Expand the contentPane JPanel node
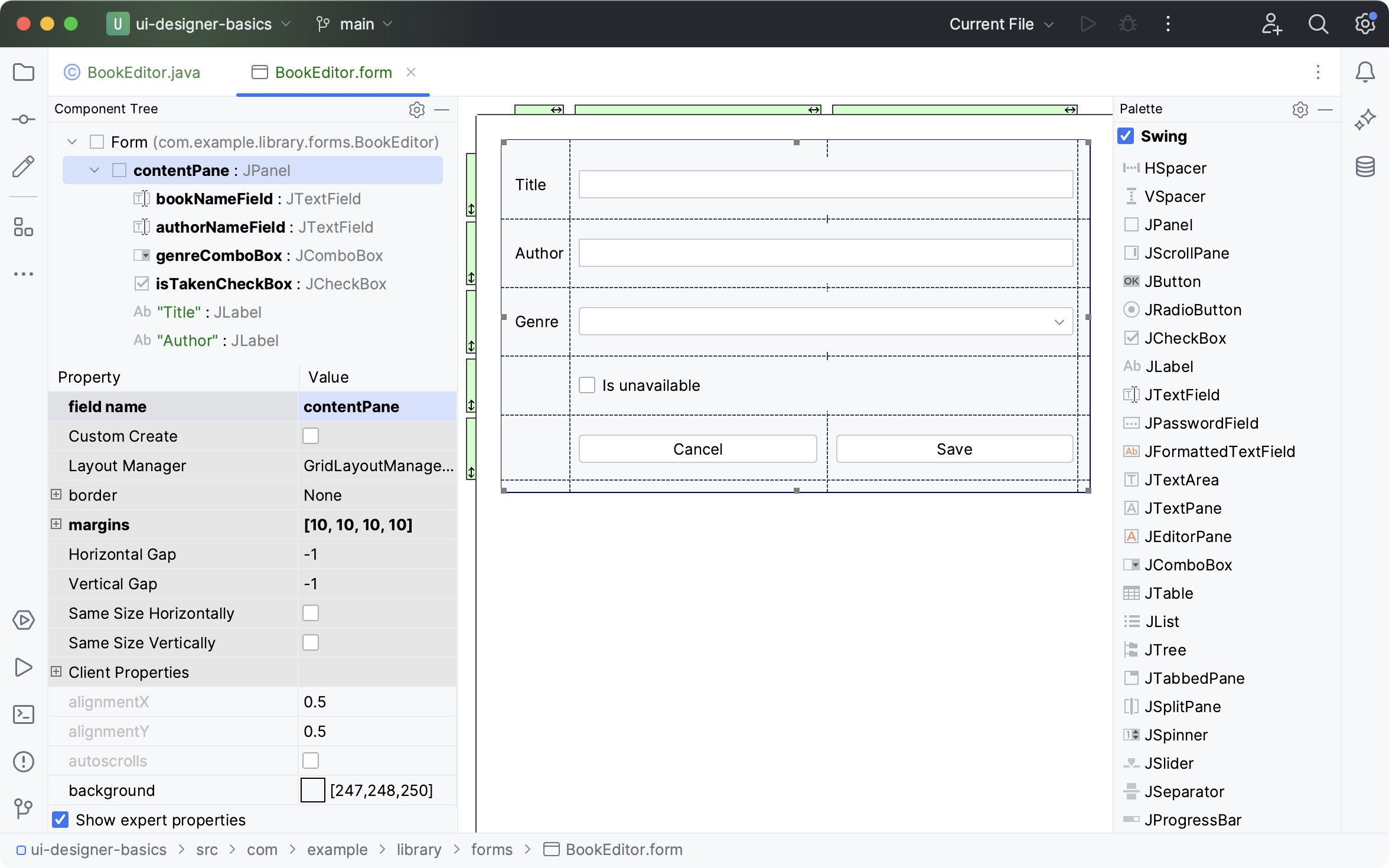This screenshot has height=868, width=1389. [x=95, y=170]
